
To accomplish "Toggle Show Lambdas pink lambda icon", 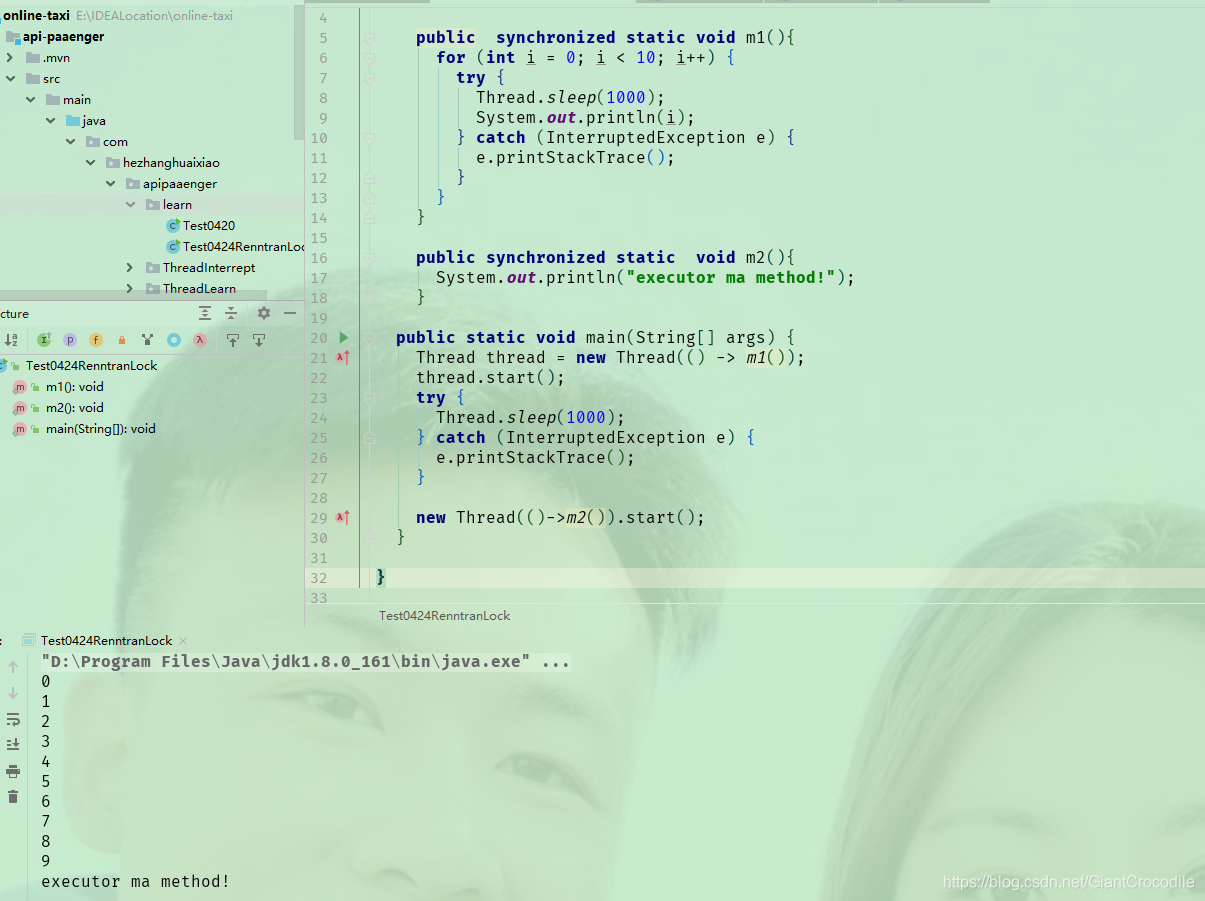I will pyautogui.click(x=200, y=340).
